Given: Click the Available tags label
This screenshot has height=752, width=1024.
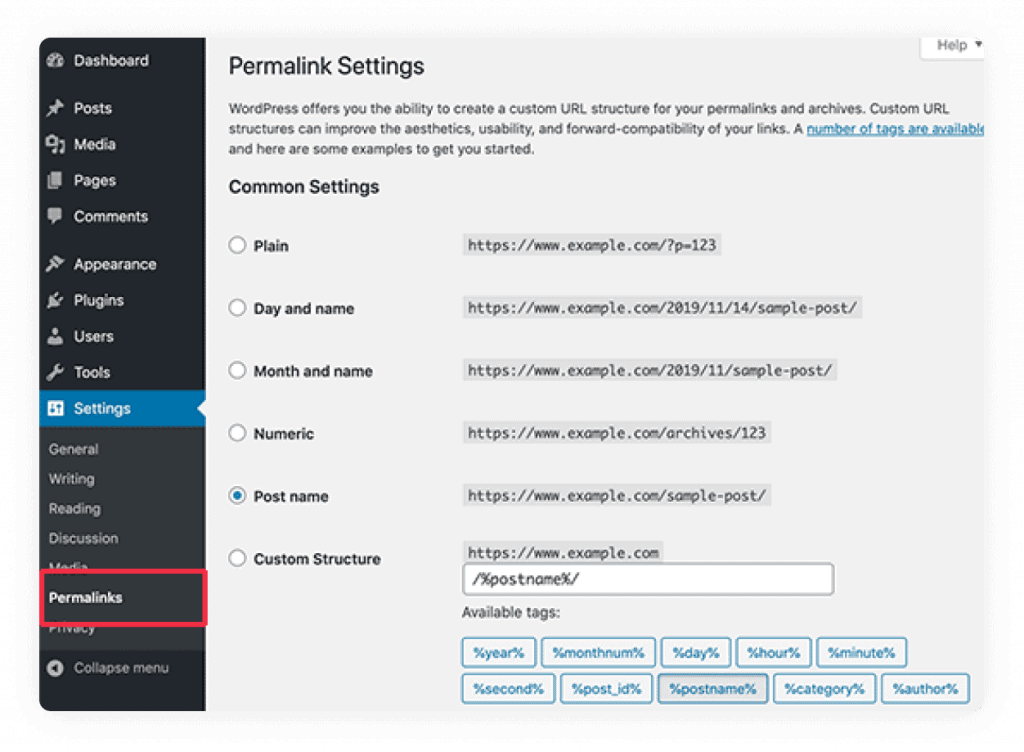Looking at the screenshot, I should (x=511, y=612).
